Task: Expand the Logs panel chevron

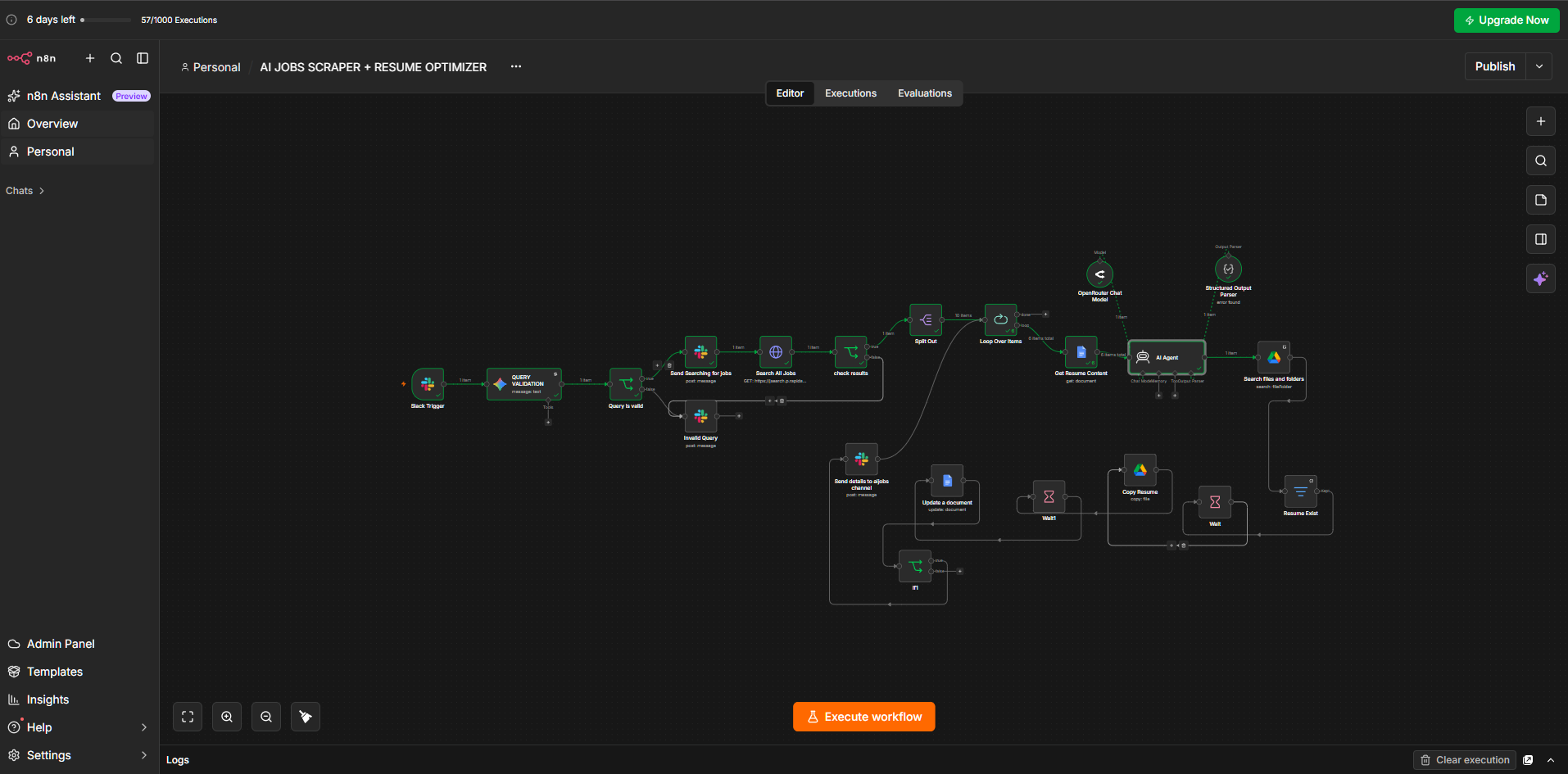Action: (x=1551, y=760)
